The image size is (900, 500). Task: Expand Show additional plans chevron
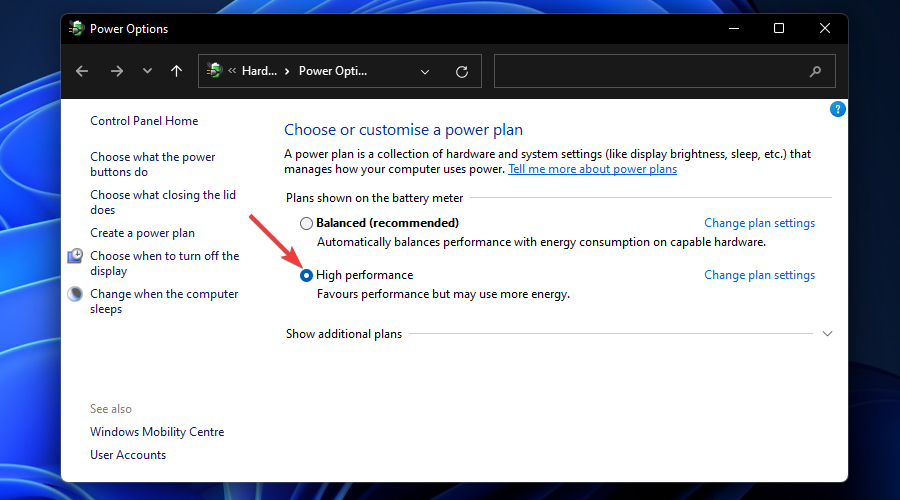coord(827,334)
